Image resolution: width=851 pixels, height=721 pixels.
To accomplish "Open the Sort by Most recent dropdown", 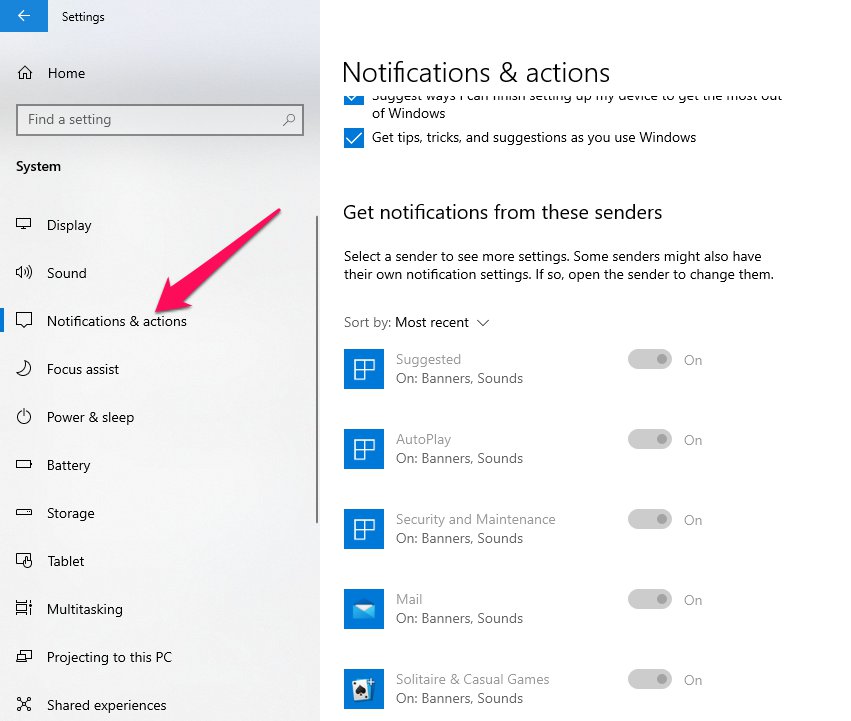I will (441, 322).
